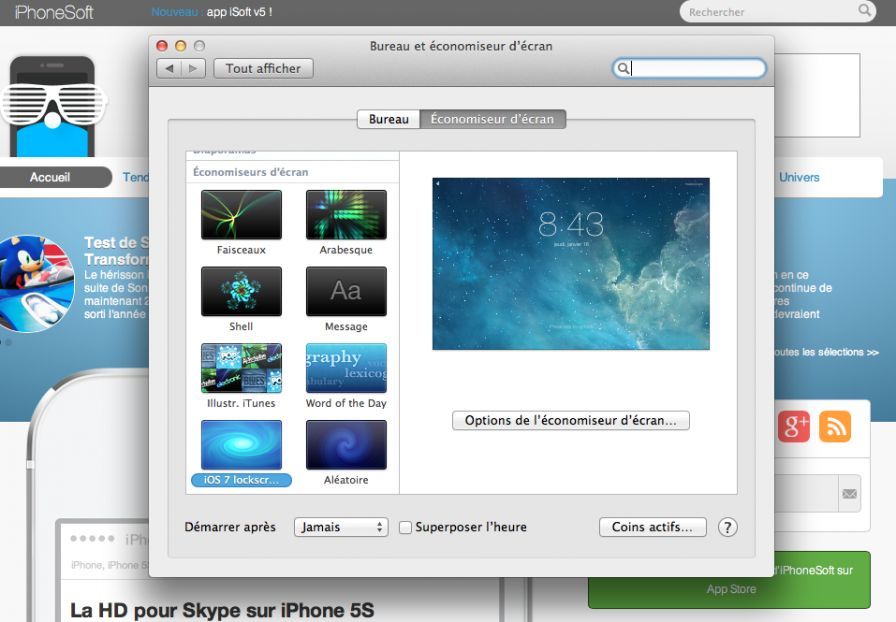Viewport: 896px width, 622px height.
Task: Click the Rechercher search field
Action: 780,11
